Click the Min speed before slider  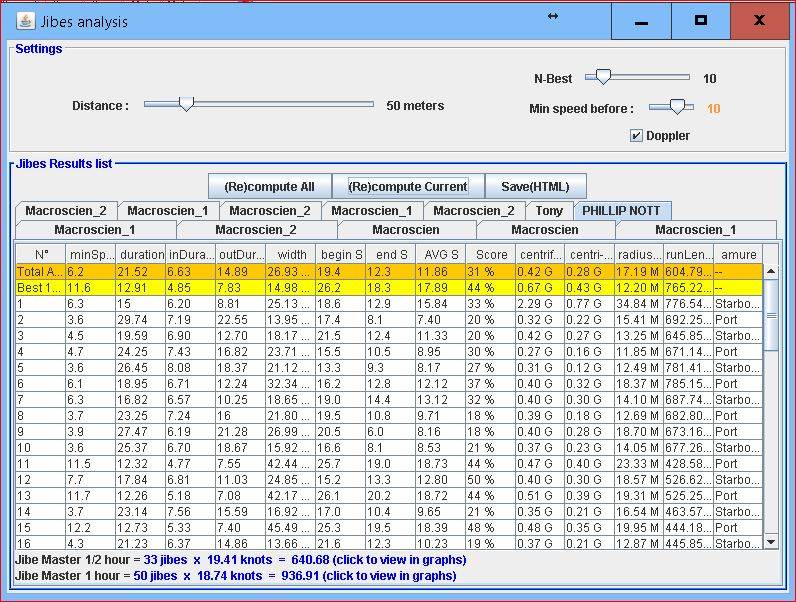pos(678,107)
